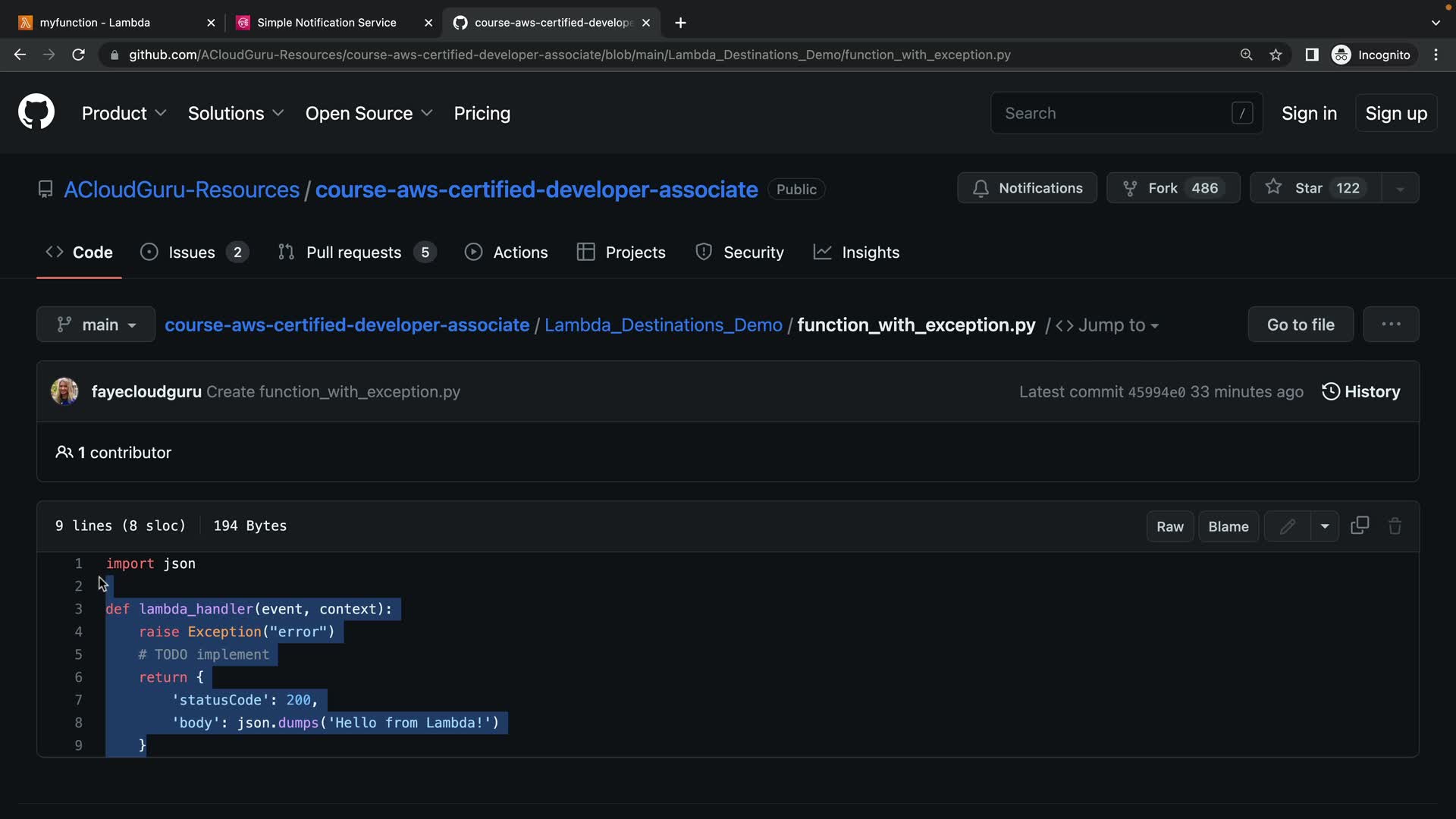1456x819 pixels.
Task: Expand the Product navigation menu
Action: click(124, 113)
